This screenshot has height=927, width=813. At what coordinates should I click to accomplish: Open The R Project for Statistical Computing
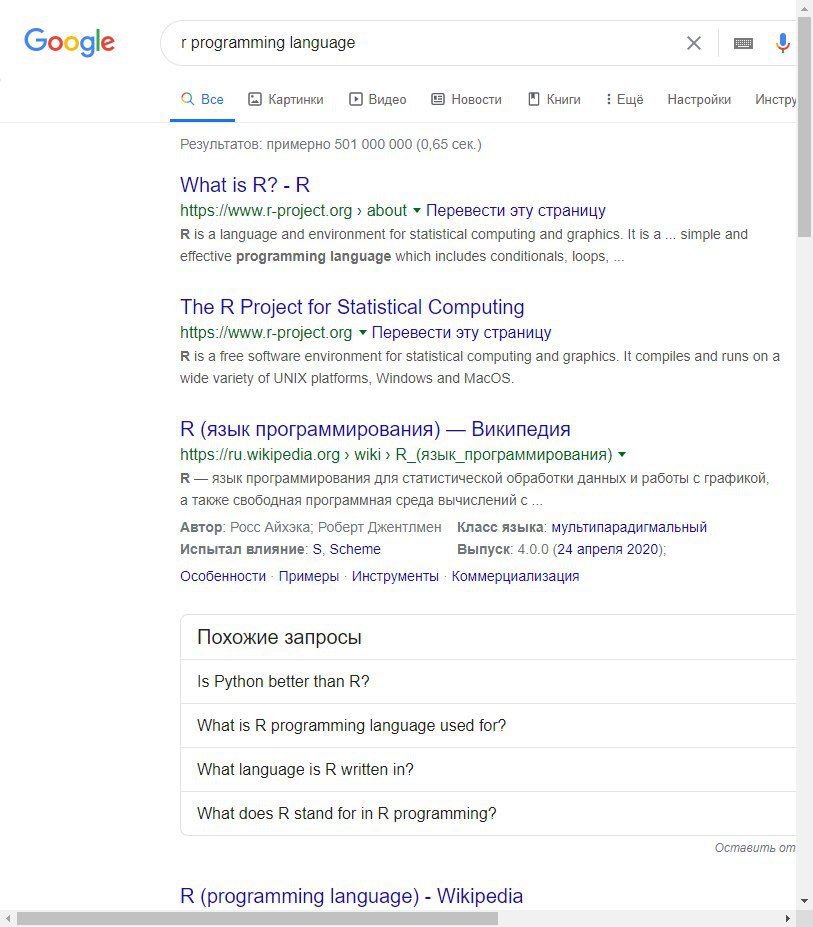[x=352, y=307]
